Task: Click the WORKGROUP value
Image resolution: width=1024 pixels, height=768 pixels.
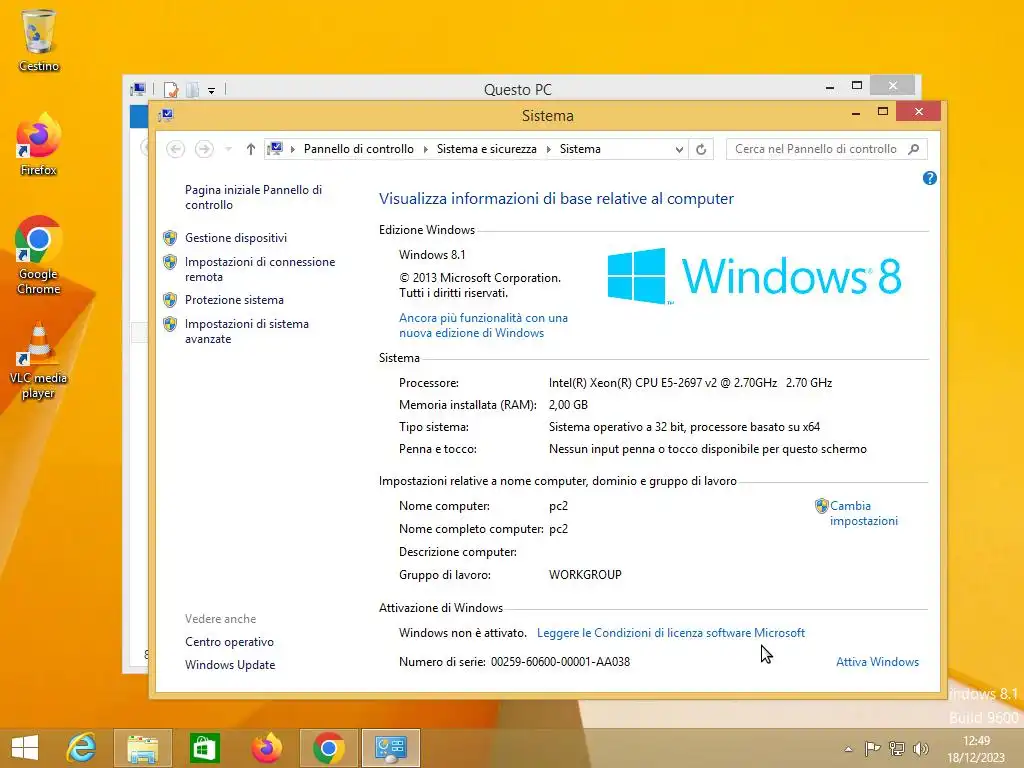Action: point(585,575)
